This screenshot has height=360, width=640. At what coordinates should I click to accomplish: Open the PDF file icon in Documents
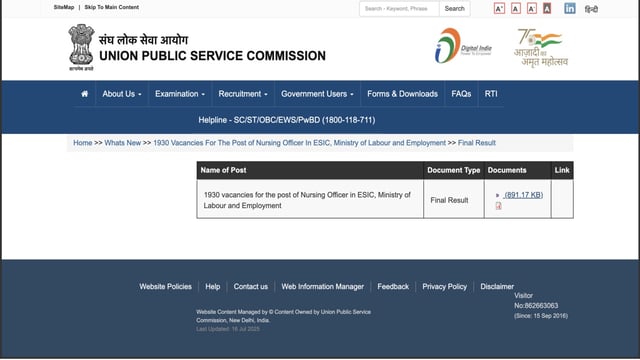point(498,206)
